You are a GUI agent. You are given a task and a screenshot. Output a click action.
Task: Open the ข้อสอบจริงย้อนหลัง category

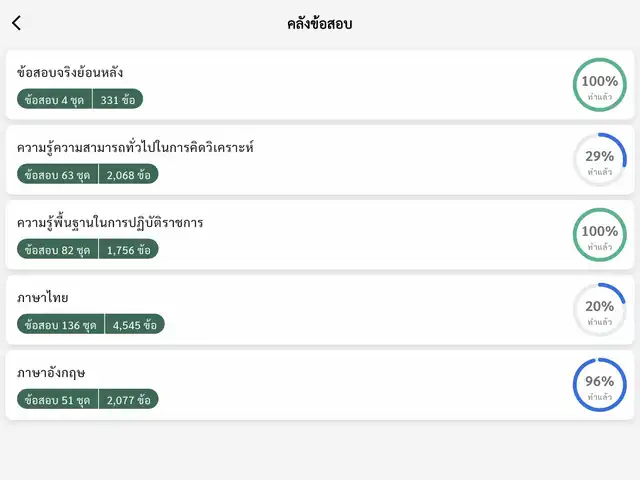point(71,72)
